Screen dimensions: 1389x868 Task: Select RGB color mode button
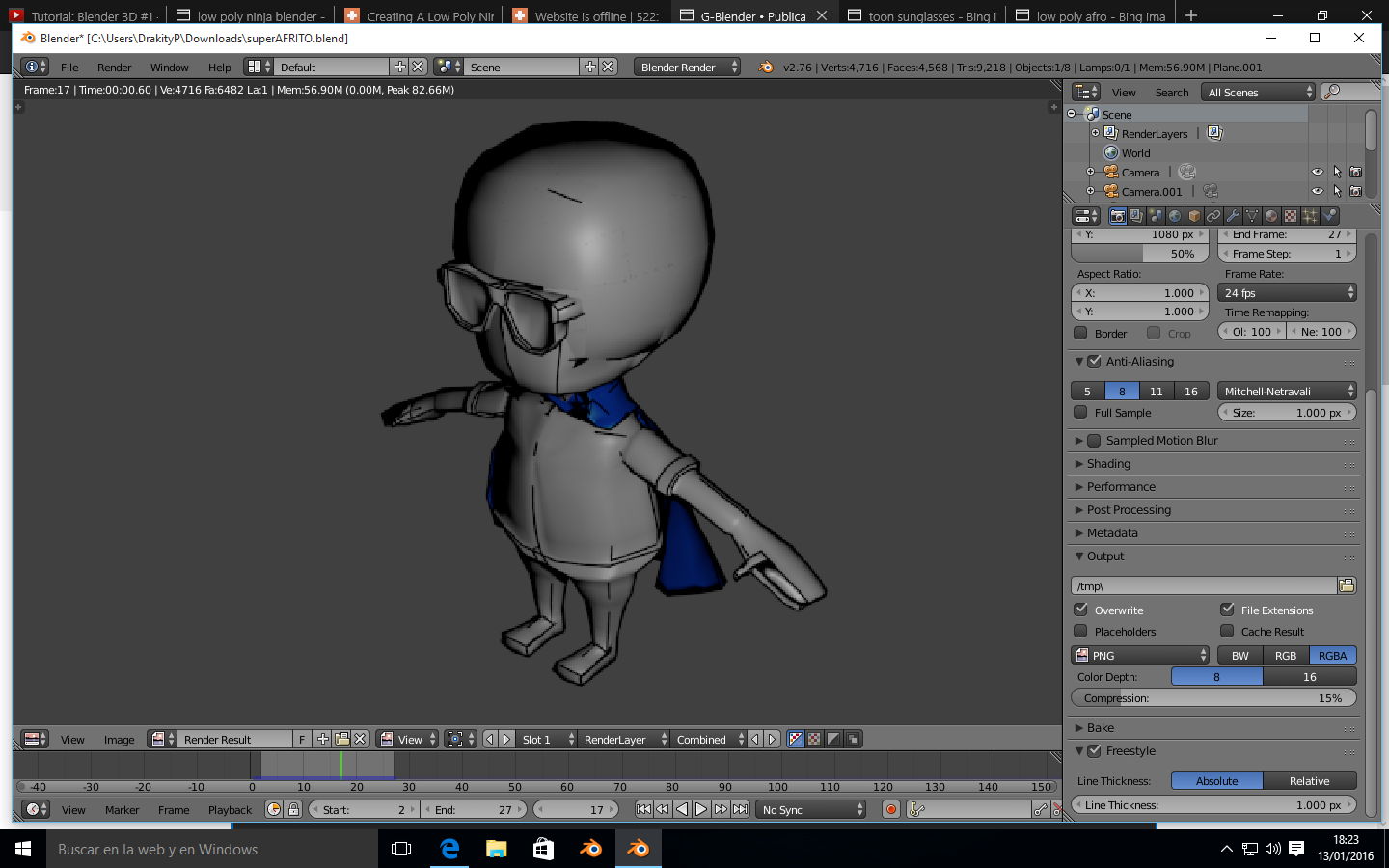pyautogui.click(x=1286, y=655)
